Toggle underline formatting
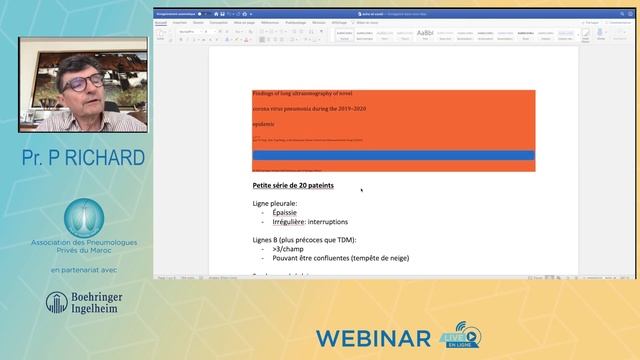Screen dimensions: 640x360 tap(194, 40)
